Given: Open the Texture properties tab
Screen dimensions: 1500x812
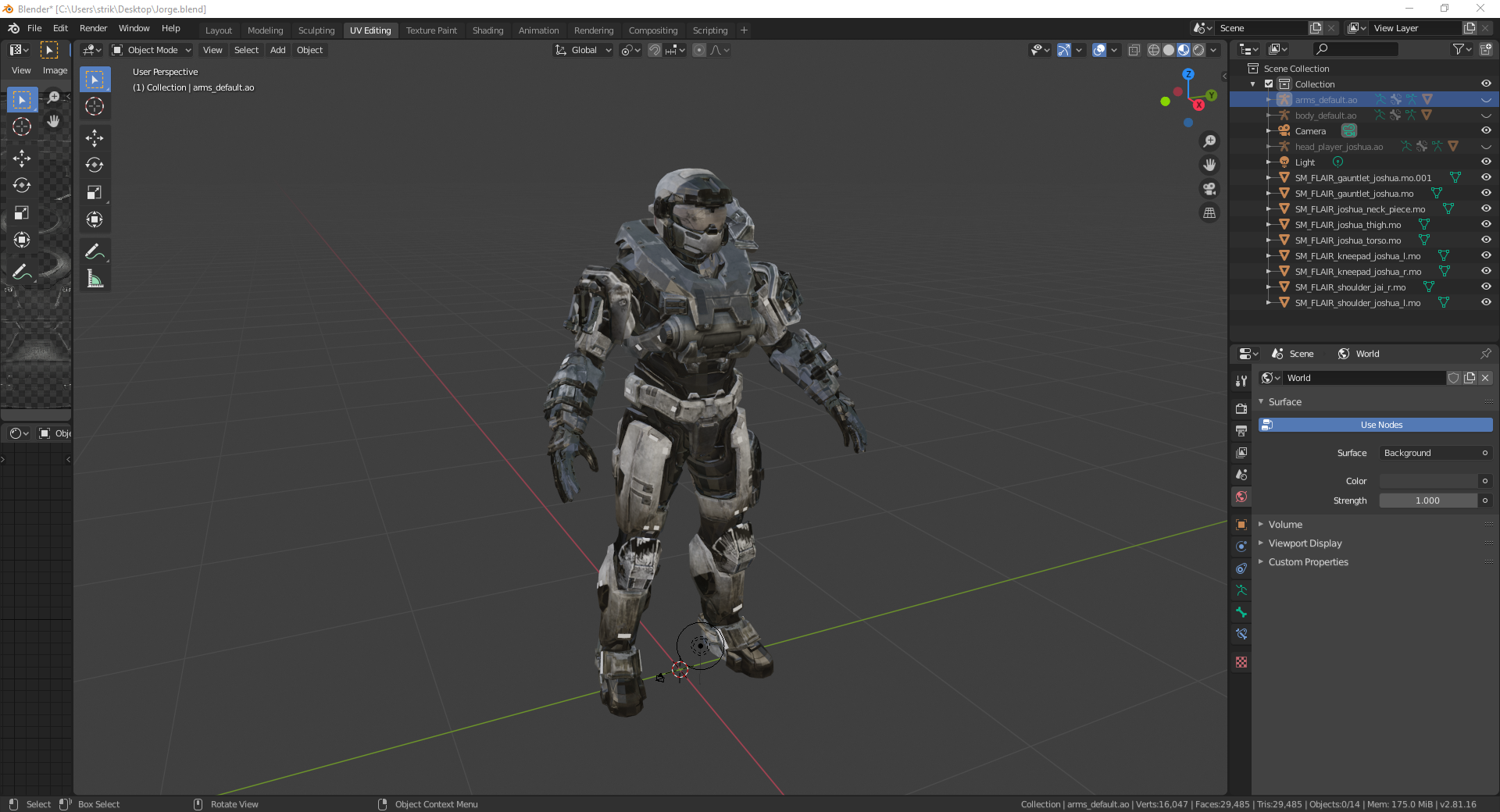Looking at the screenshot, I should coord(1241,662).
